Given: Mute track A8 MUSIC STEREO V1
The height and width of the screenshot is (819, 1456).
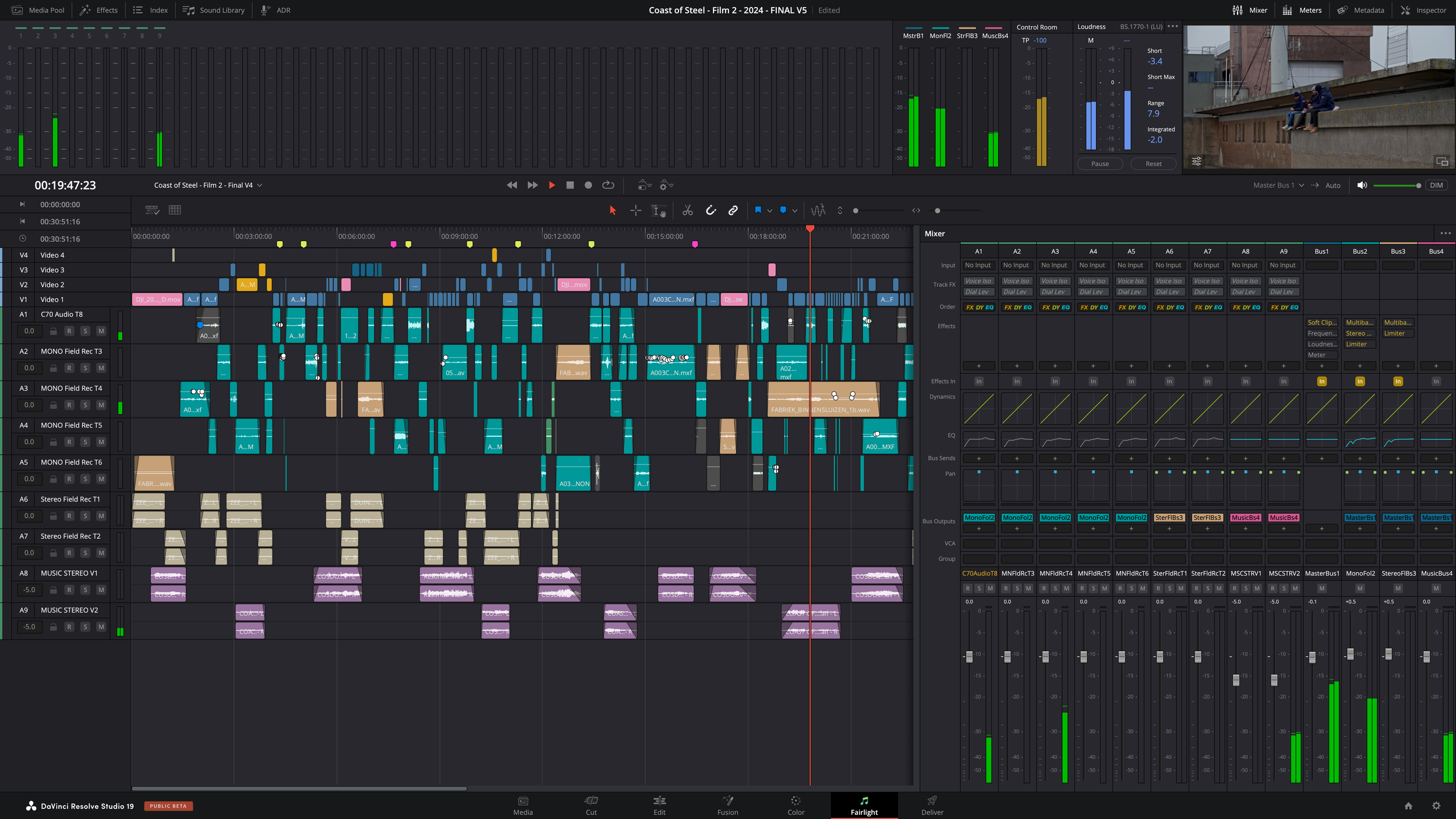Looking at the screenshot, I should (101, 590).
